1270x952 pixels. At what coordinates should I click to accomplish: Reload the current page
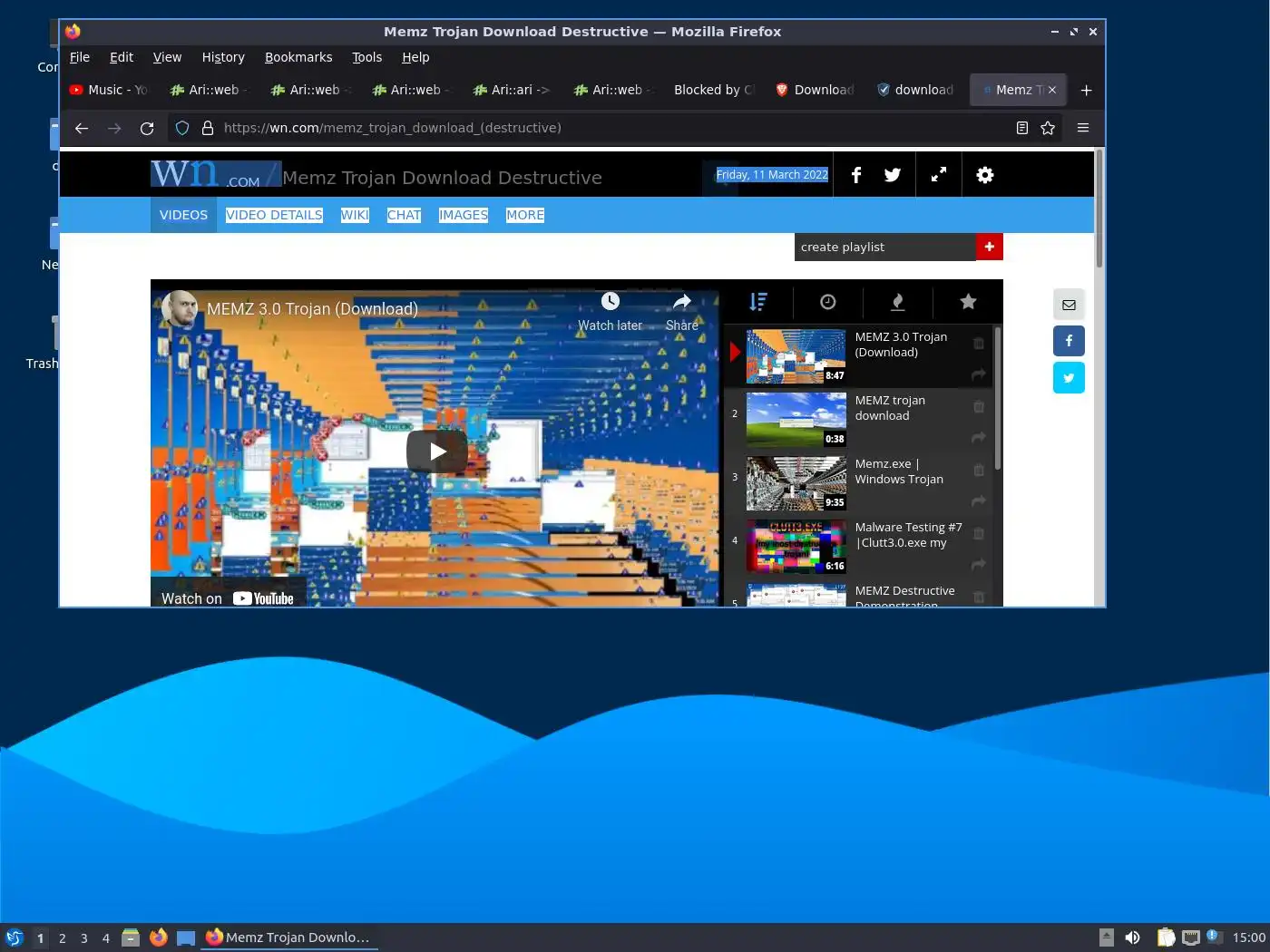click(147, 128)
